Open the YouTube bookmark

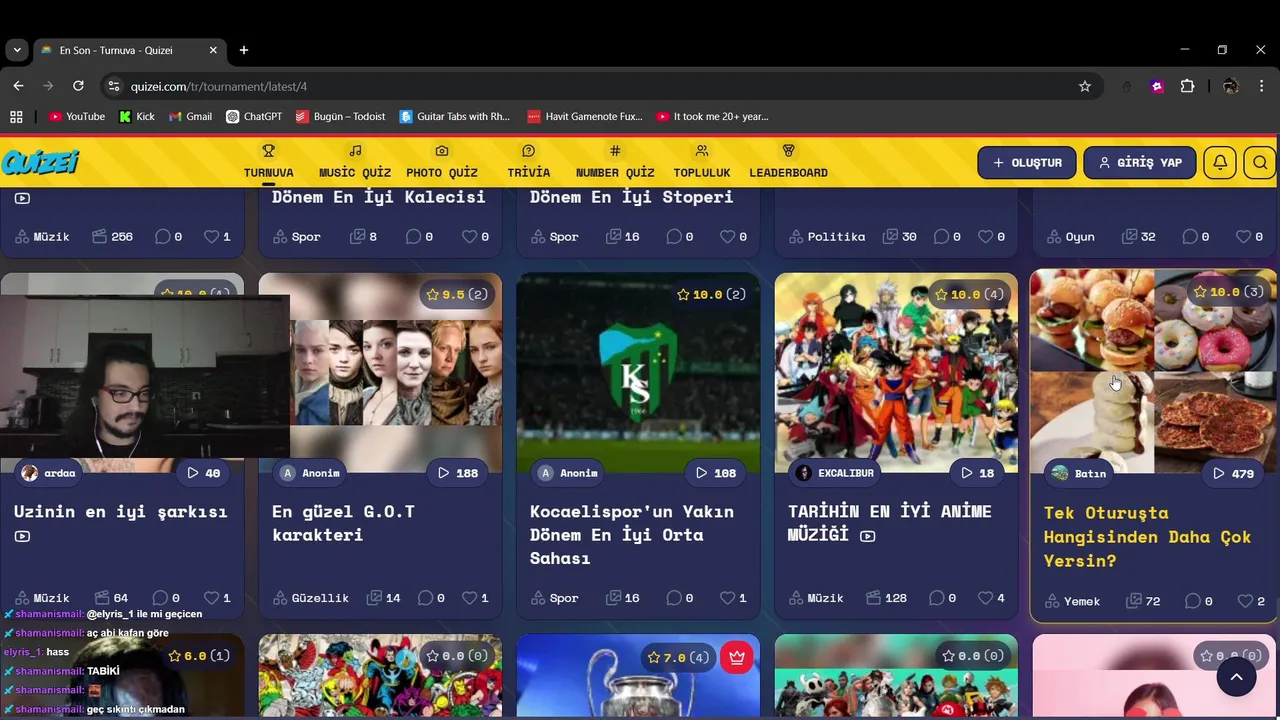click(77, 116)
